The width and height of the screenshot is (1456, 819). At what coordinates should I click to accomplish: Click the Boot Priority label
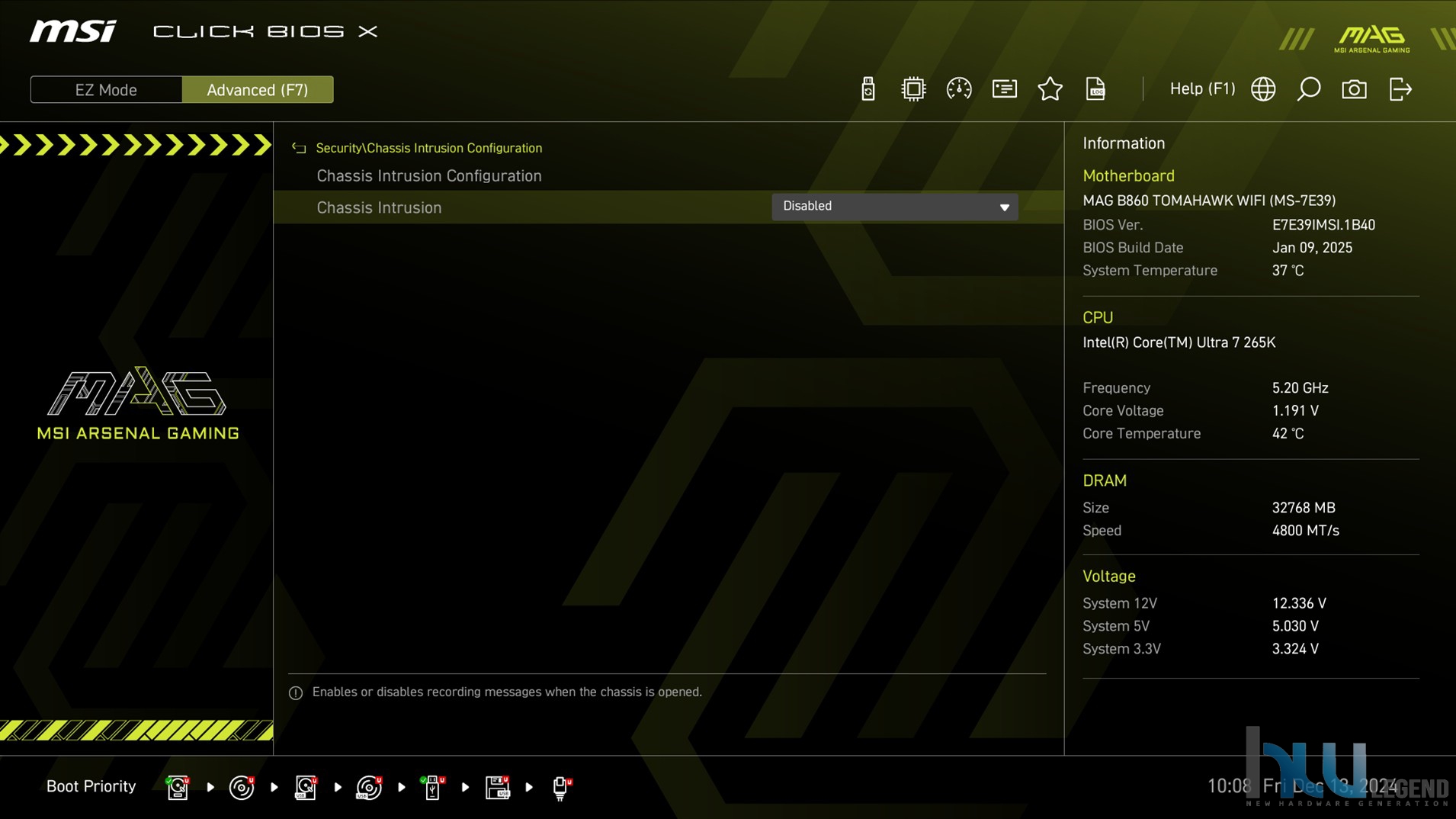[91, 786]
